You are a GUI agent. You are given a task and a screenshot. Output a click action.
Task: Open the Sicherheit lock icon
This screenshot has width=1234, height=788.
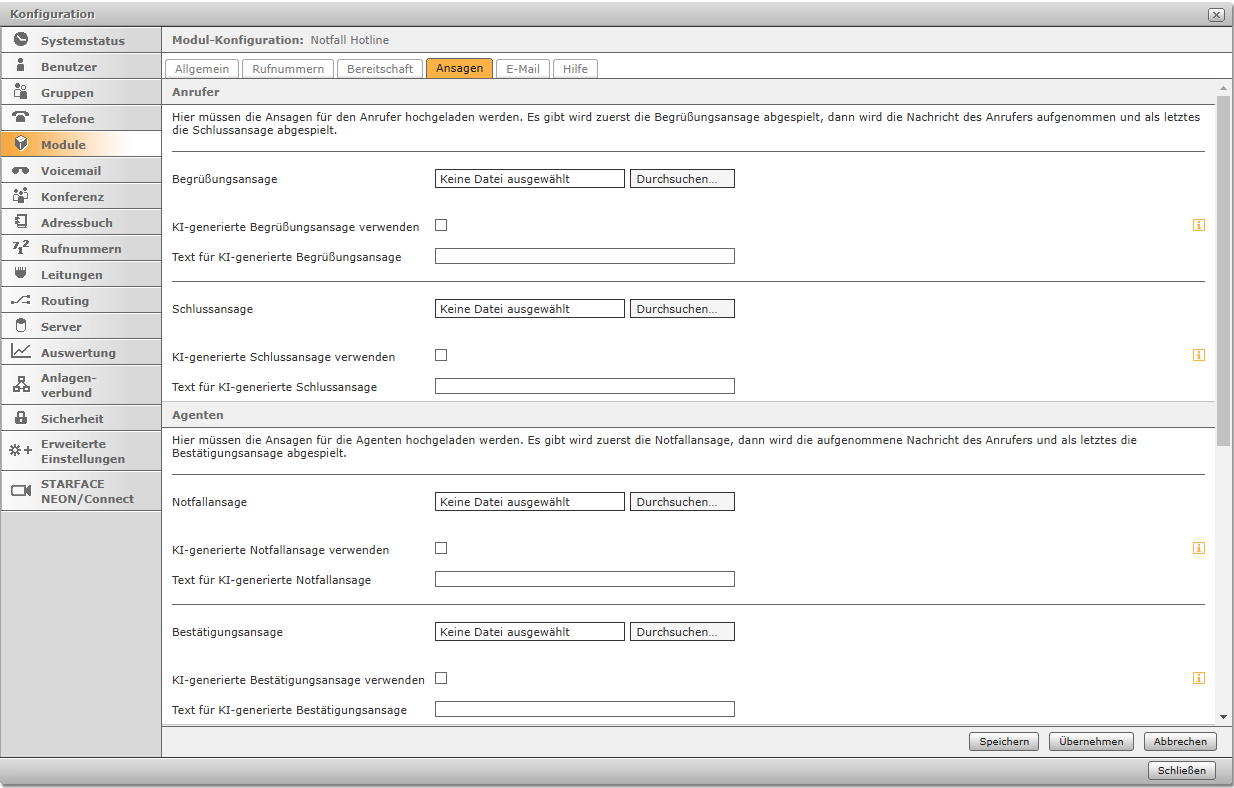pos(20,418)
